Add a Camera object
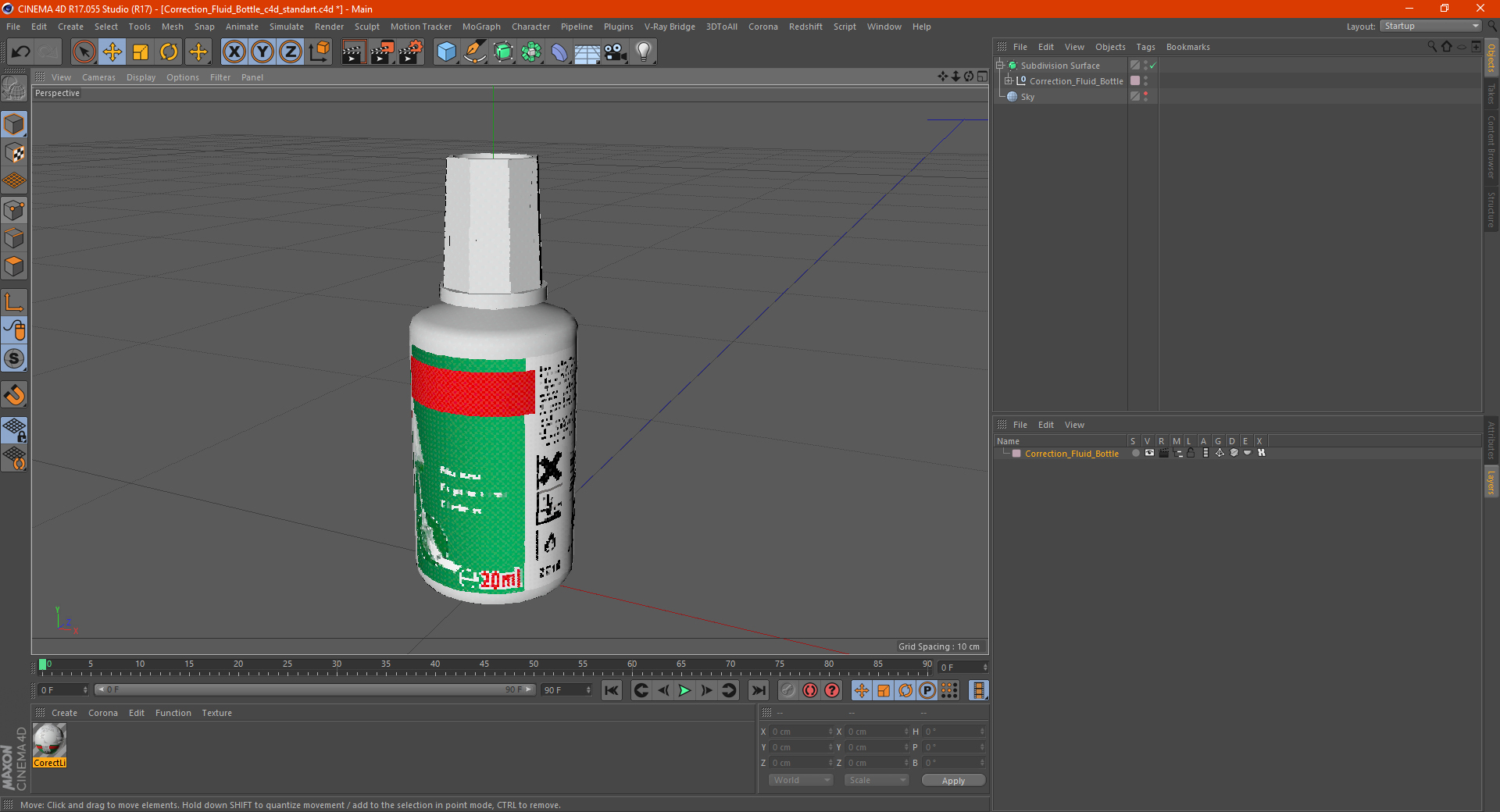 tap(616, 52)
